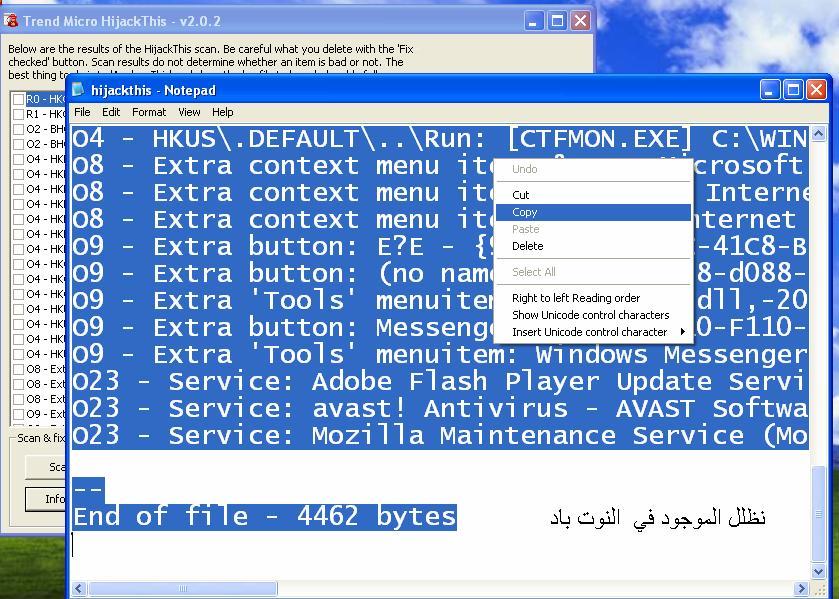
Task: Check the R1 - HK entry checkbox in HijackThis
Action: 18,114
